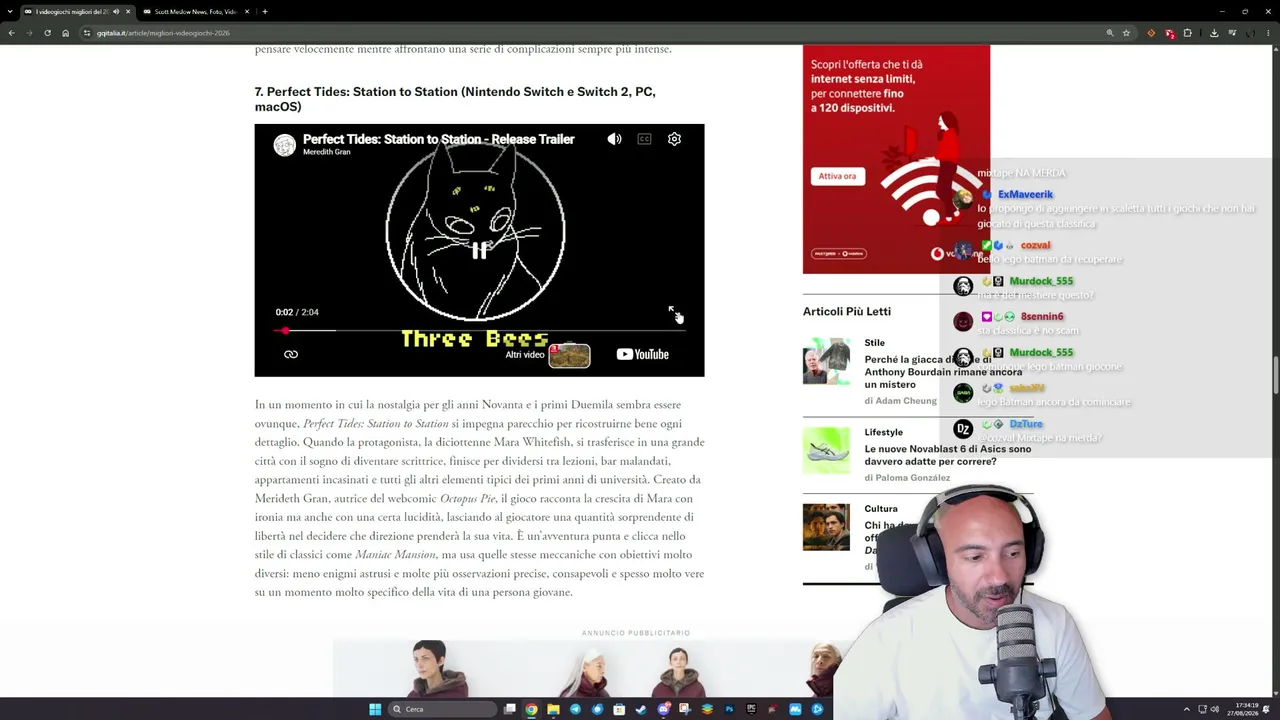
Task: Open the browser home page
Action: point(66,33)
